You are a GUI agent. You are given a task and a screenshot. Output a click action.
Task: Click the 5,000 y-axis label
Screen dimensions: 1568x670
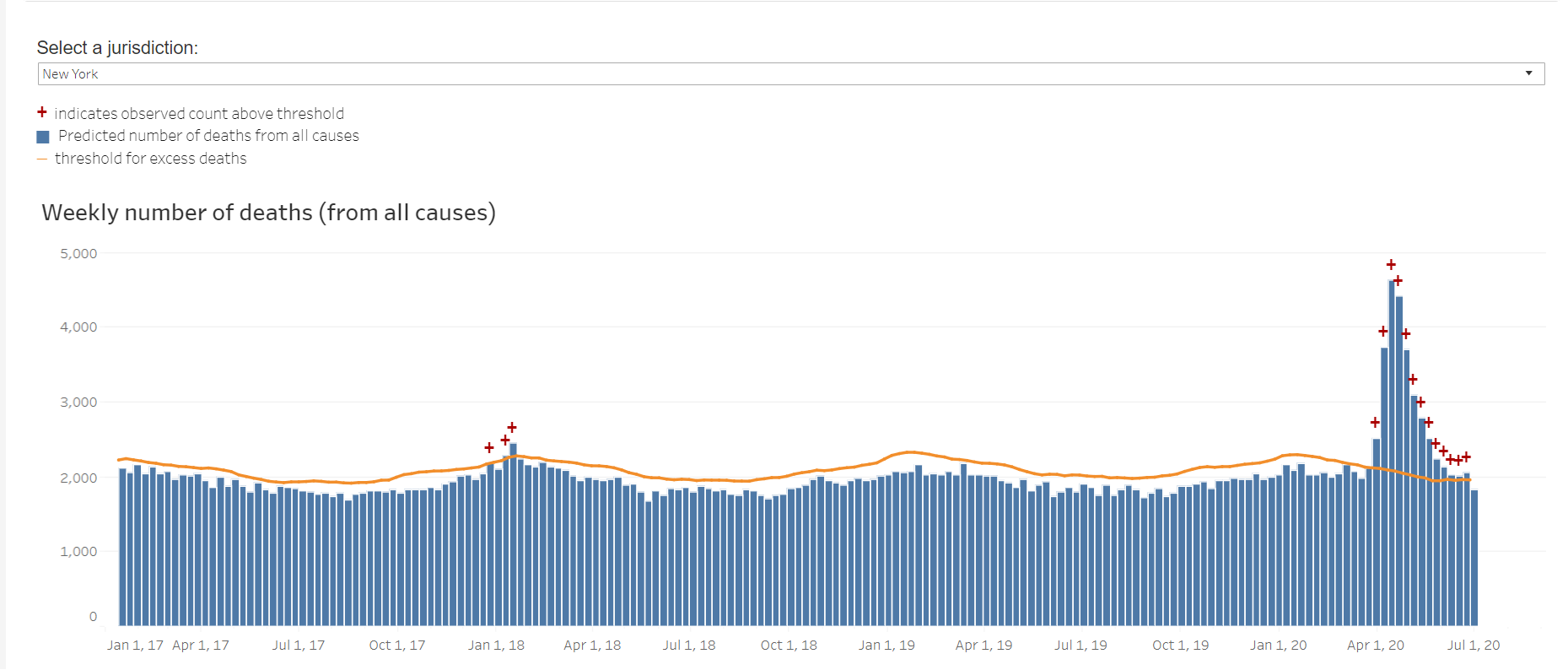pos(78,253)
